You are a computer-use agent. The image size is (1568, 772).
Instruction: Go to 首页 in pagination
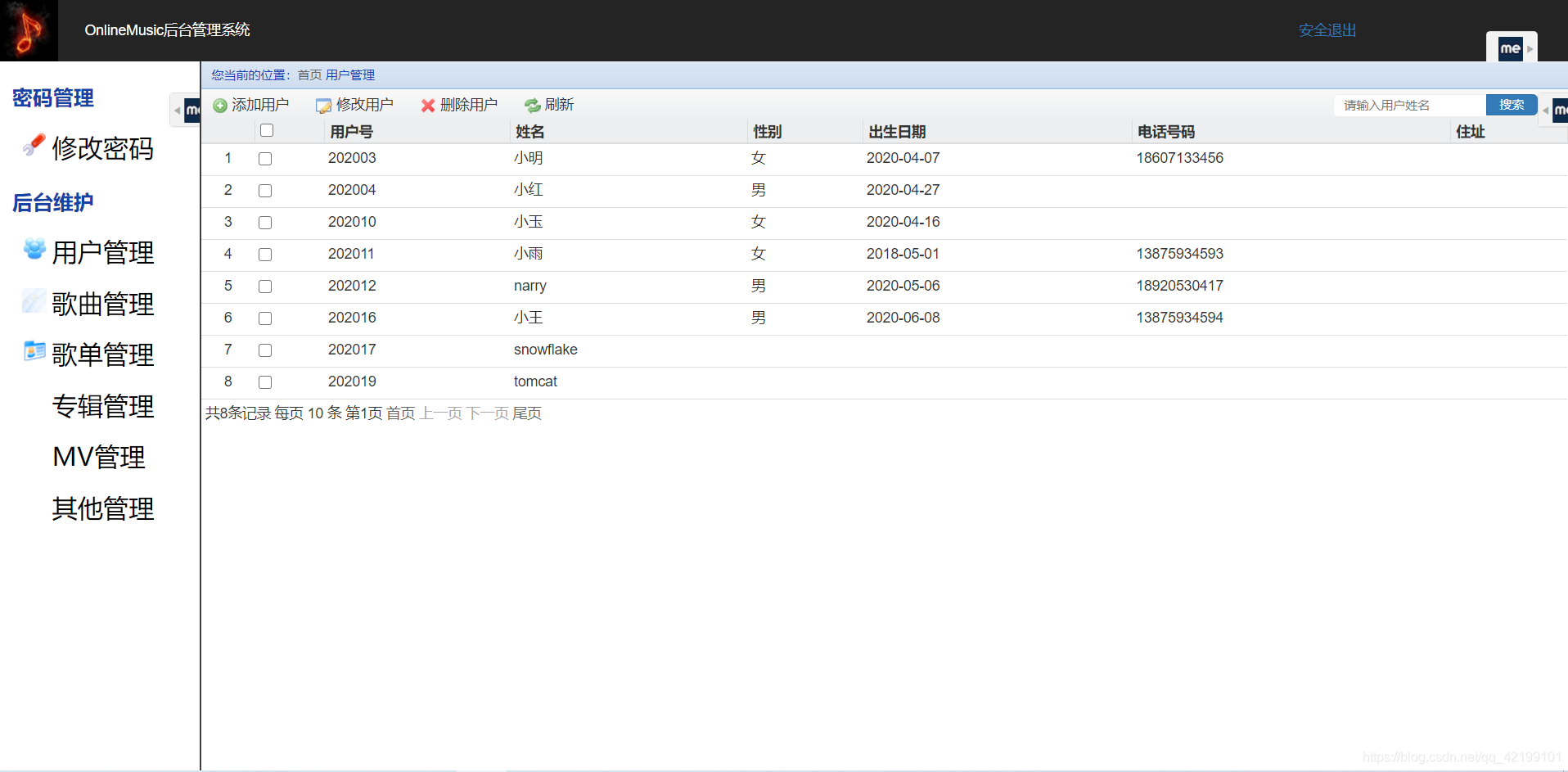click(400, 413)
